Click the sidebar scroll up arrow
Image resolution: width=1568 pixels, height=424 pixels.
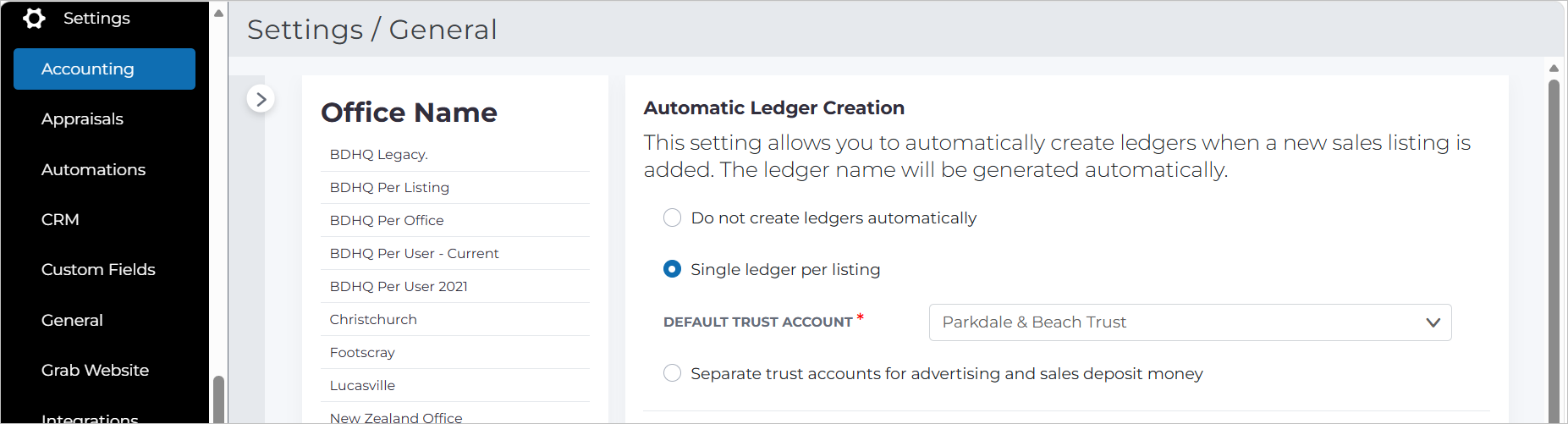(x=218, y=13)
